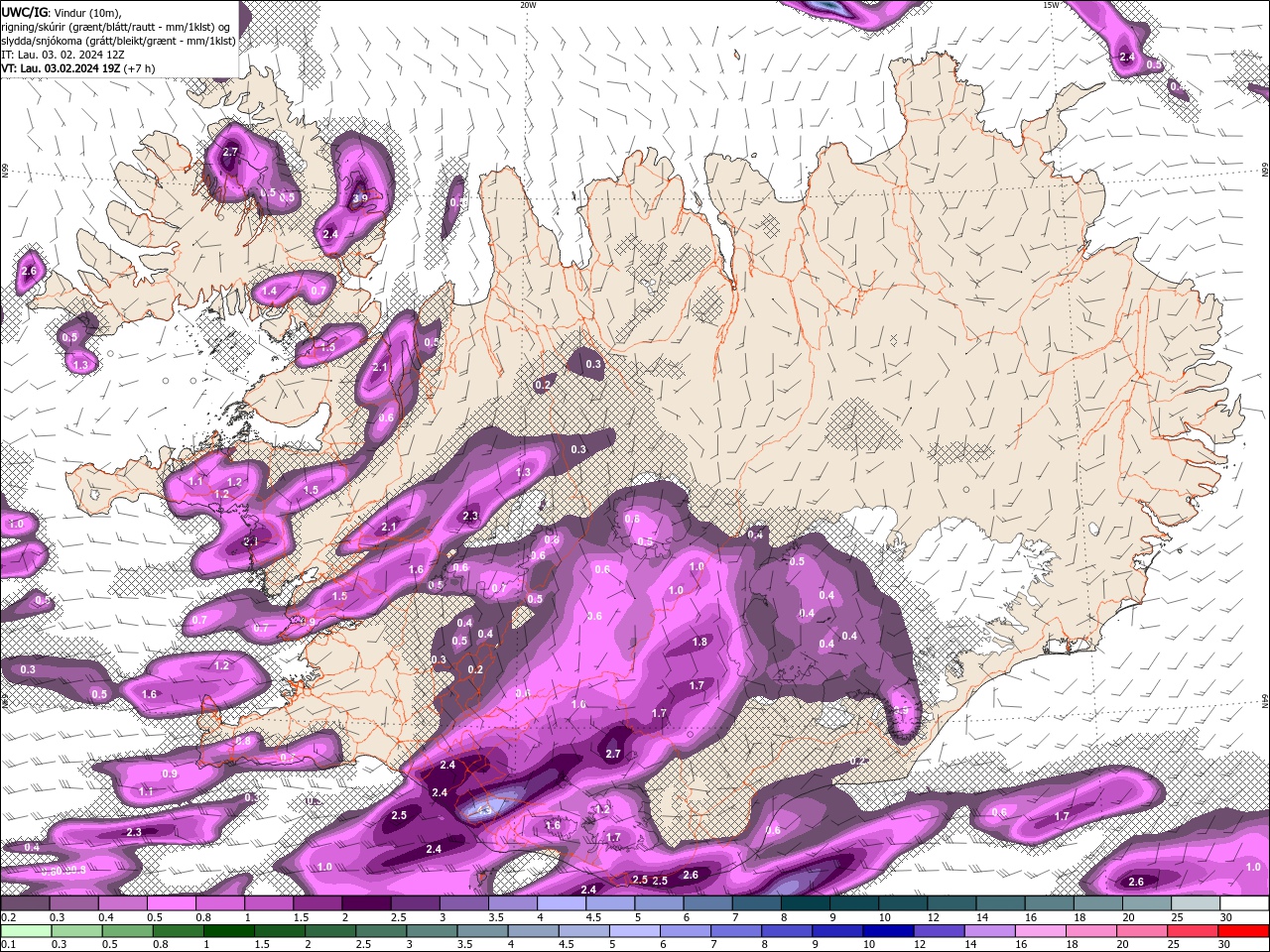Click the "3.9" precipitation value on the map
The height and width of the screenshot is (952, 1270).
[x=360, y=198]
